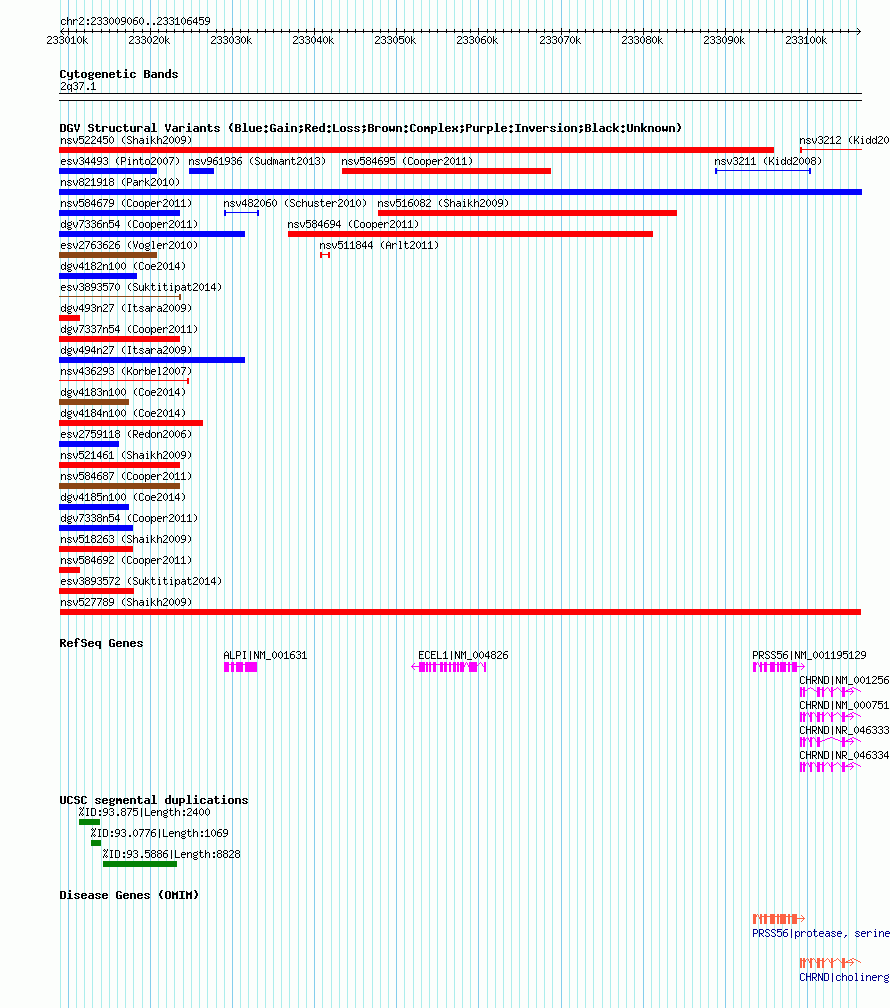
Task: Click the CHRND|NM_001256 transcript label
Action: coord(844,680)
